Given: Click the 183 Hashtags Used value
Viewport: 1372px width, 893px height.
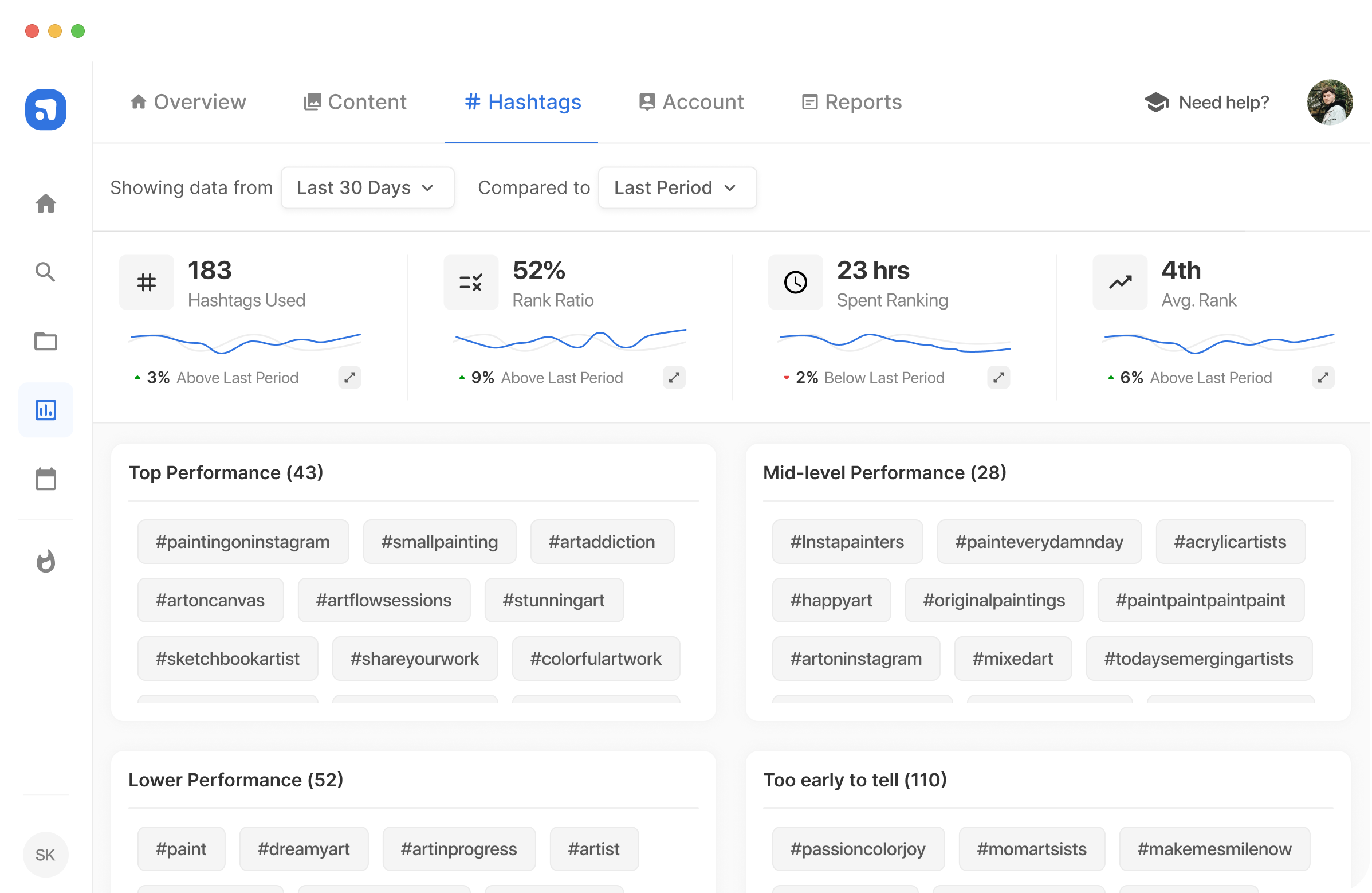Looking at the screenshot, I should tap(210, 270).
